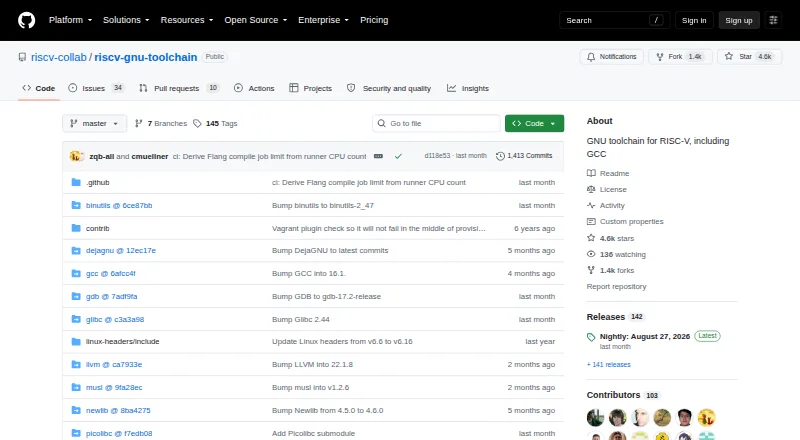Click the musl submodule icon
The image size is (800, 440).
(x=76, y=387)
